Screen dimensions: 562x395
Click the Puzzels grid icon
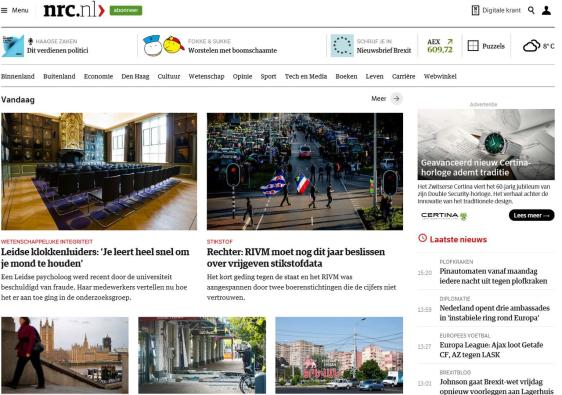click(x=473, y=46)
